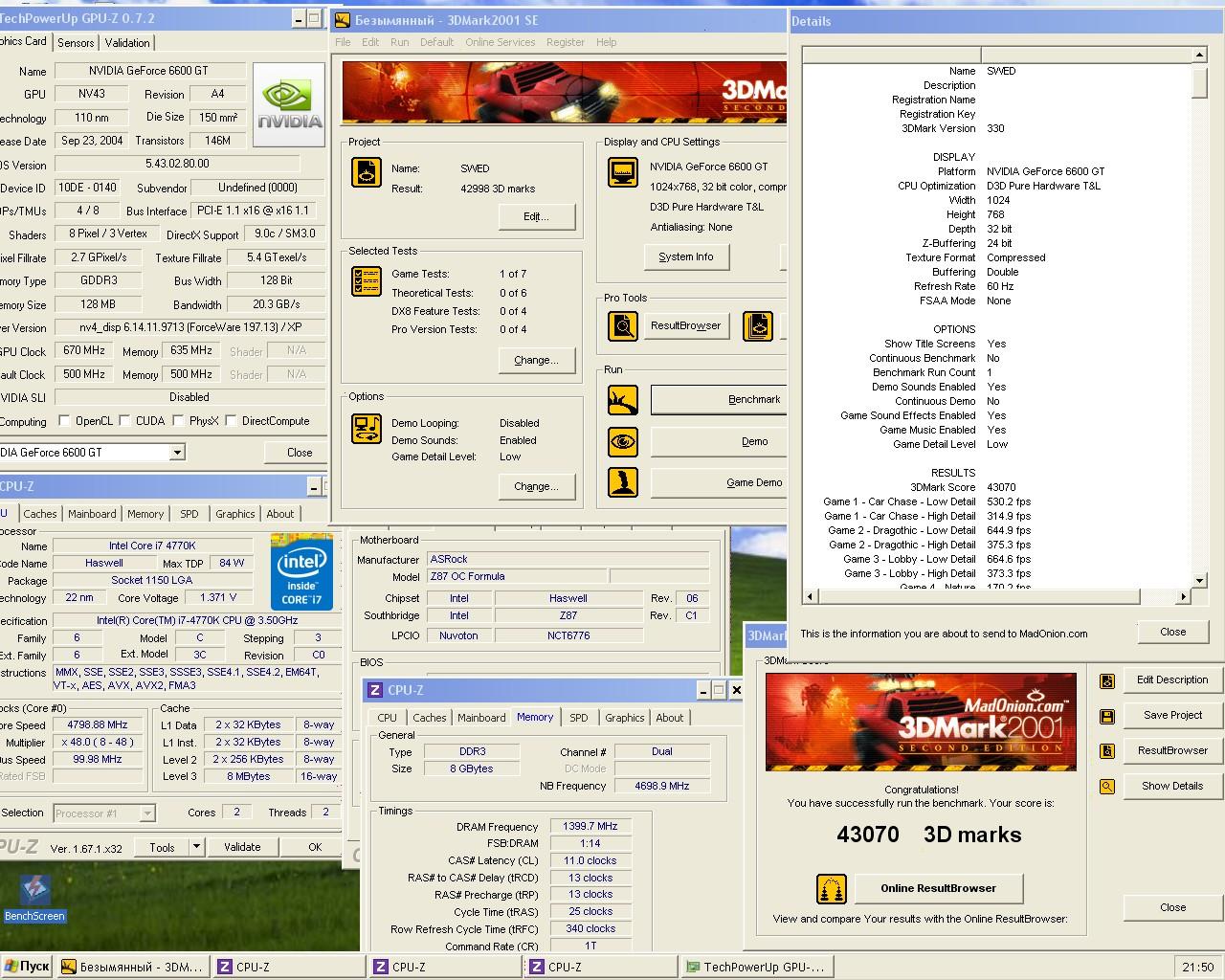1225x980 pixels.
Task: Click the Benchmark button to run tests
Action: coord(720,400)
